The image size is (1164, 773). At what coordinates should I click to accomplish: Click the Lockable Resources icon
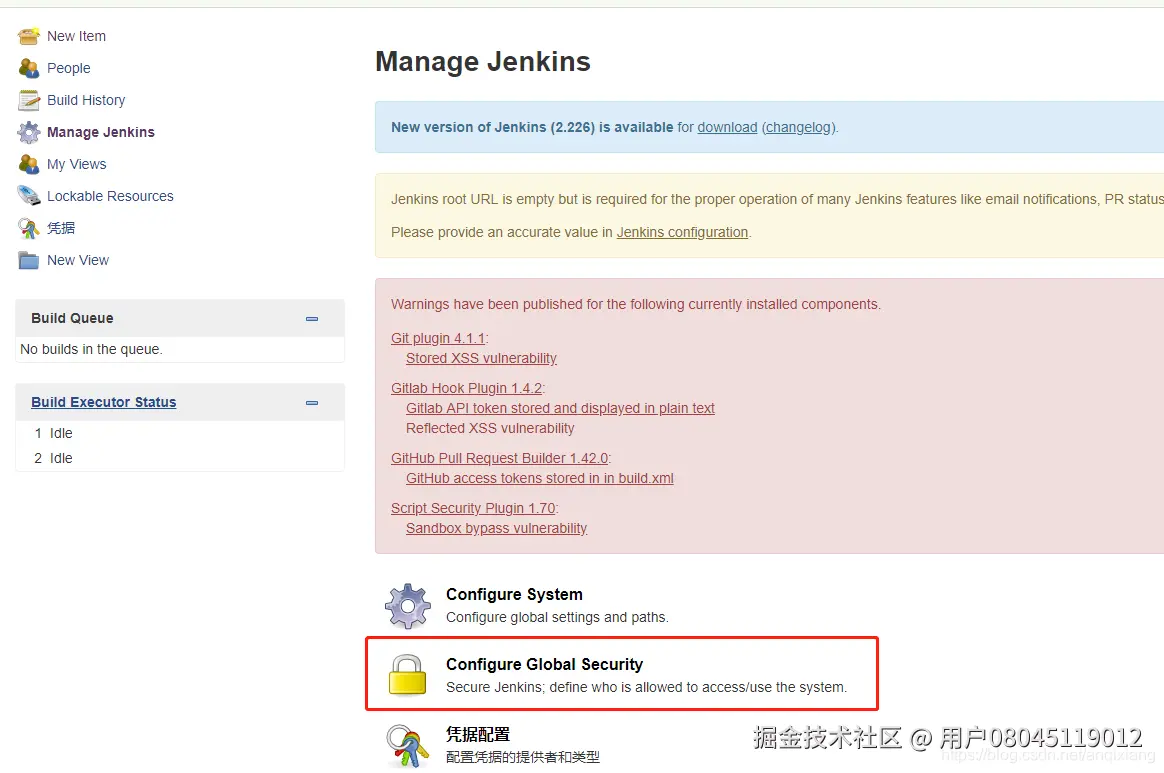[29, 196]
